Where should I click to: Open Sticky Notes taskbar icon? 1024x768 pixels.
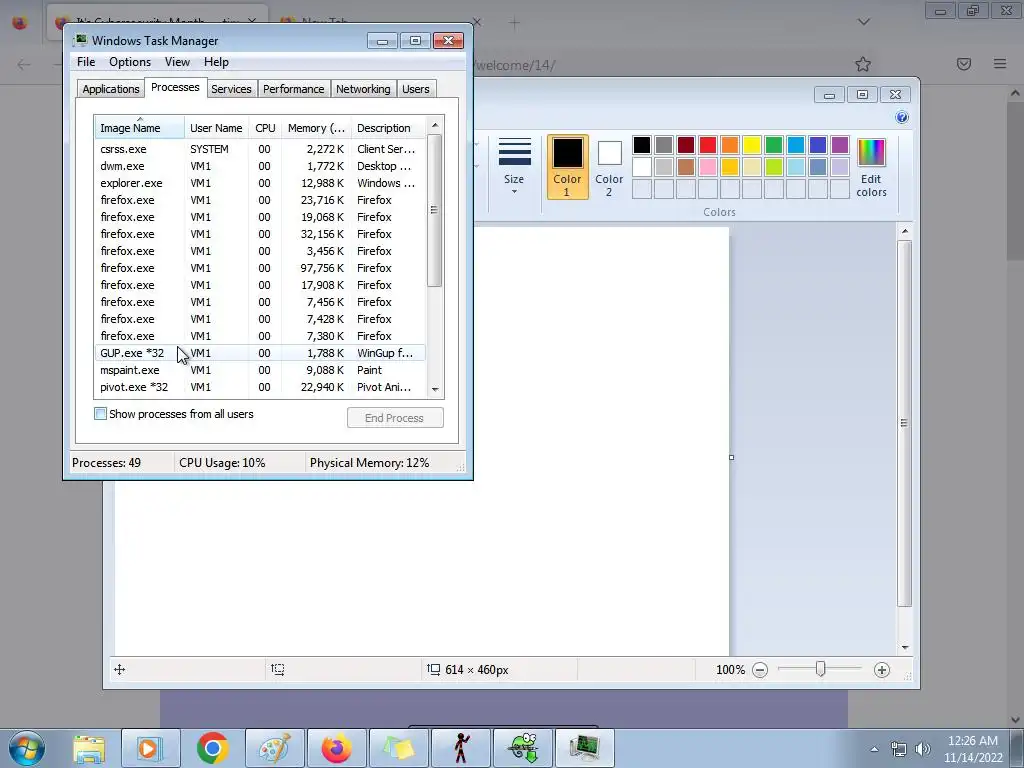pyautogui.click(x=399, y=748)
